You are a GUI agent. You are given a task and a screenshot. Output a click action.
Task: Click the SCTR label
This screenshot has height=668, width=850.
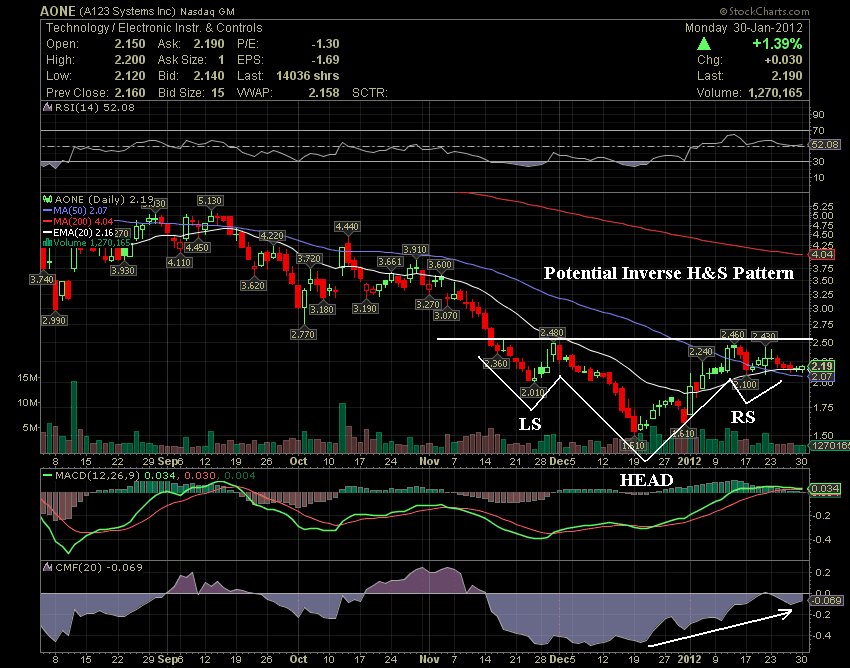click(370, 93)
